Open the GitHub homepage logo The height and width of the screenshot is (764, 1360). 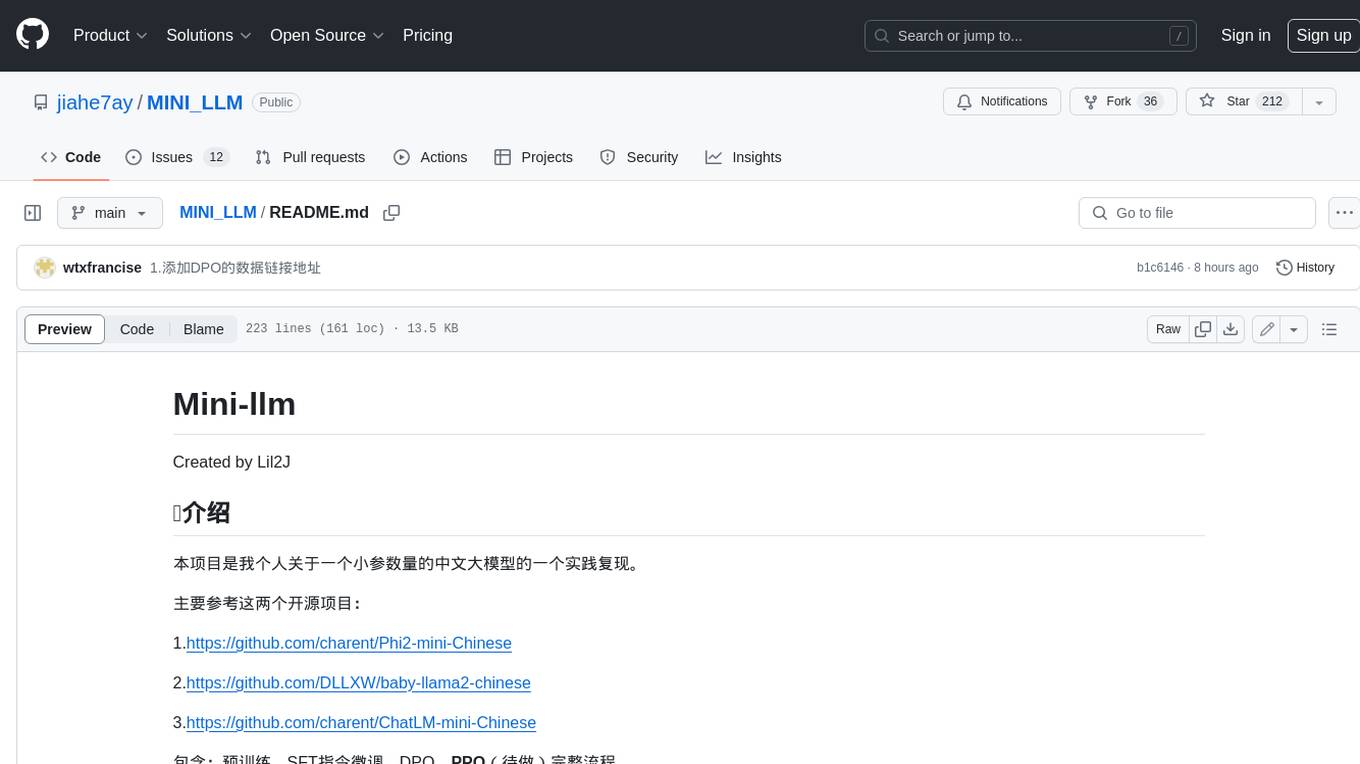point(32,35)
